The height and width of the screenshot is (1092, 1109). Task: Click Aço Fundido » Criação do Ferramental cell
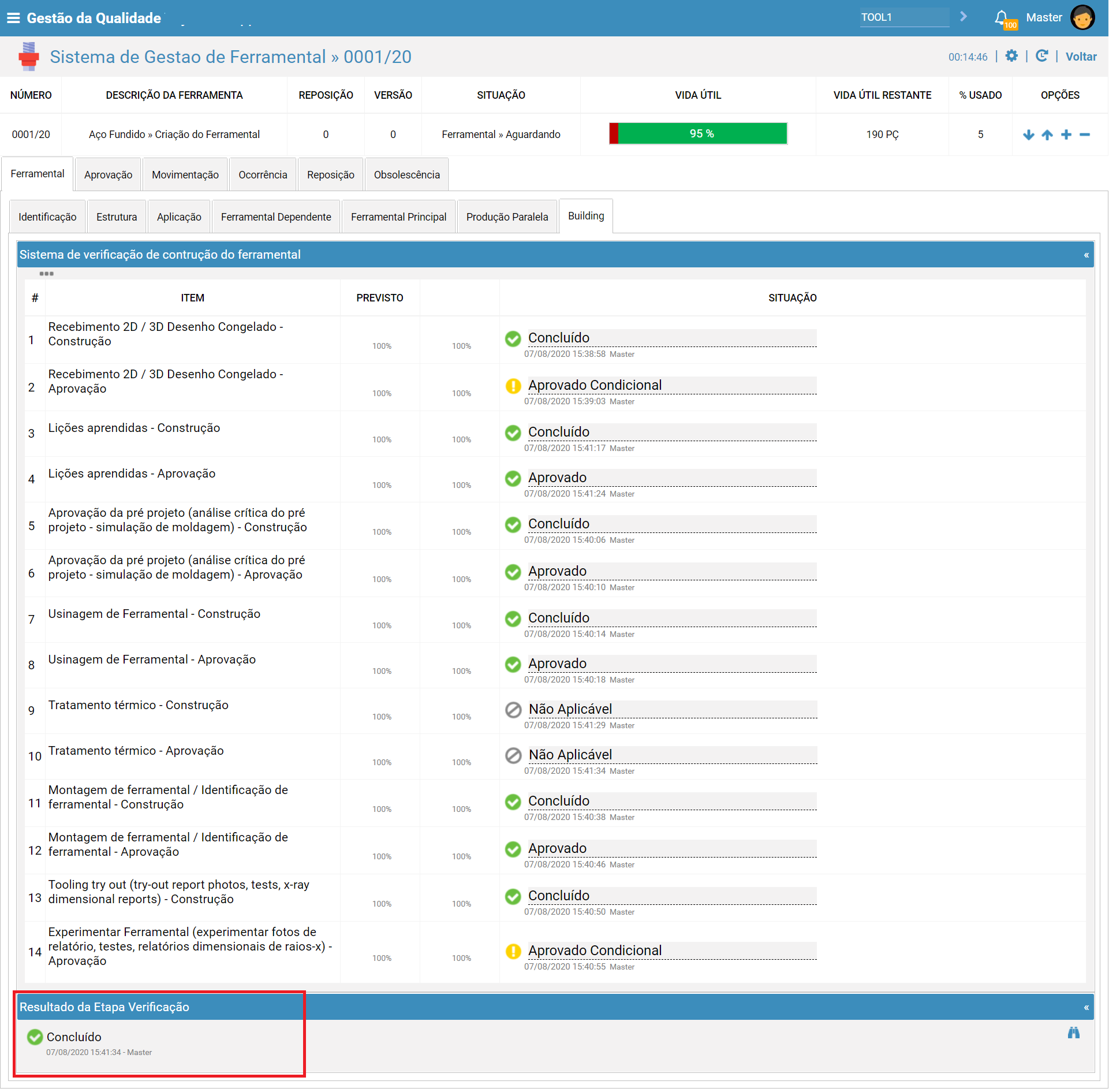click(x=174, y=135)
